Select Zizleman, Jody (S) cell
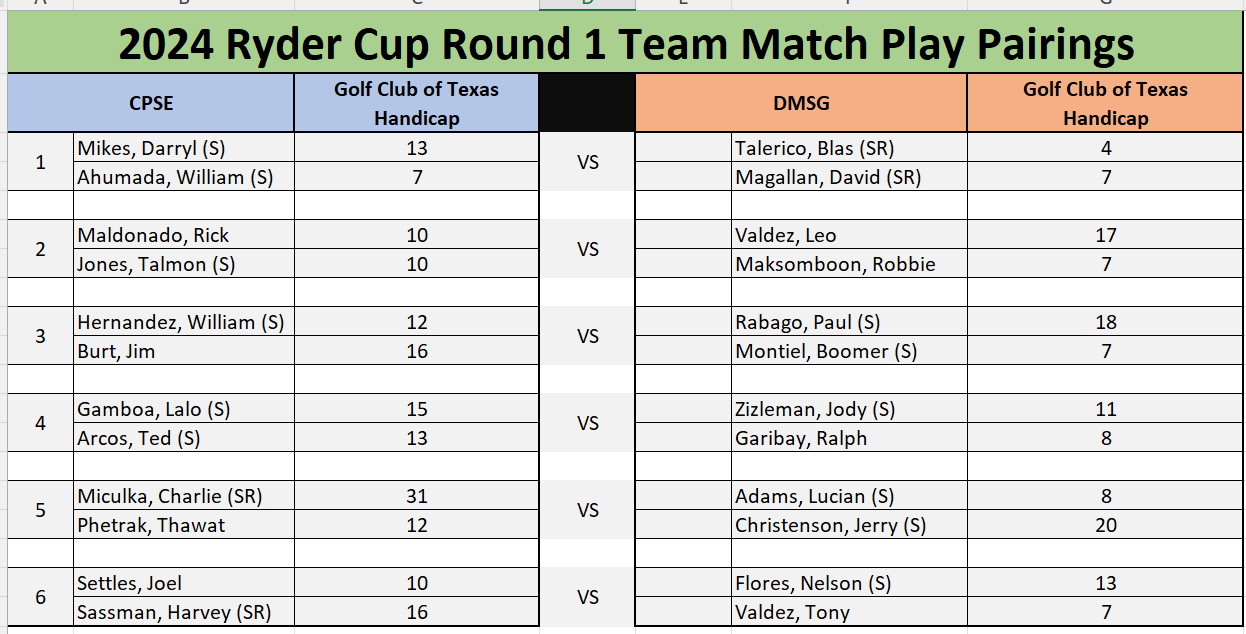 tap(849, 409)
